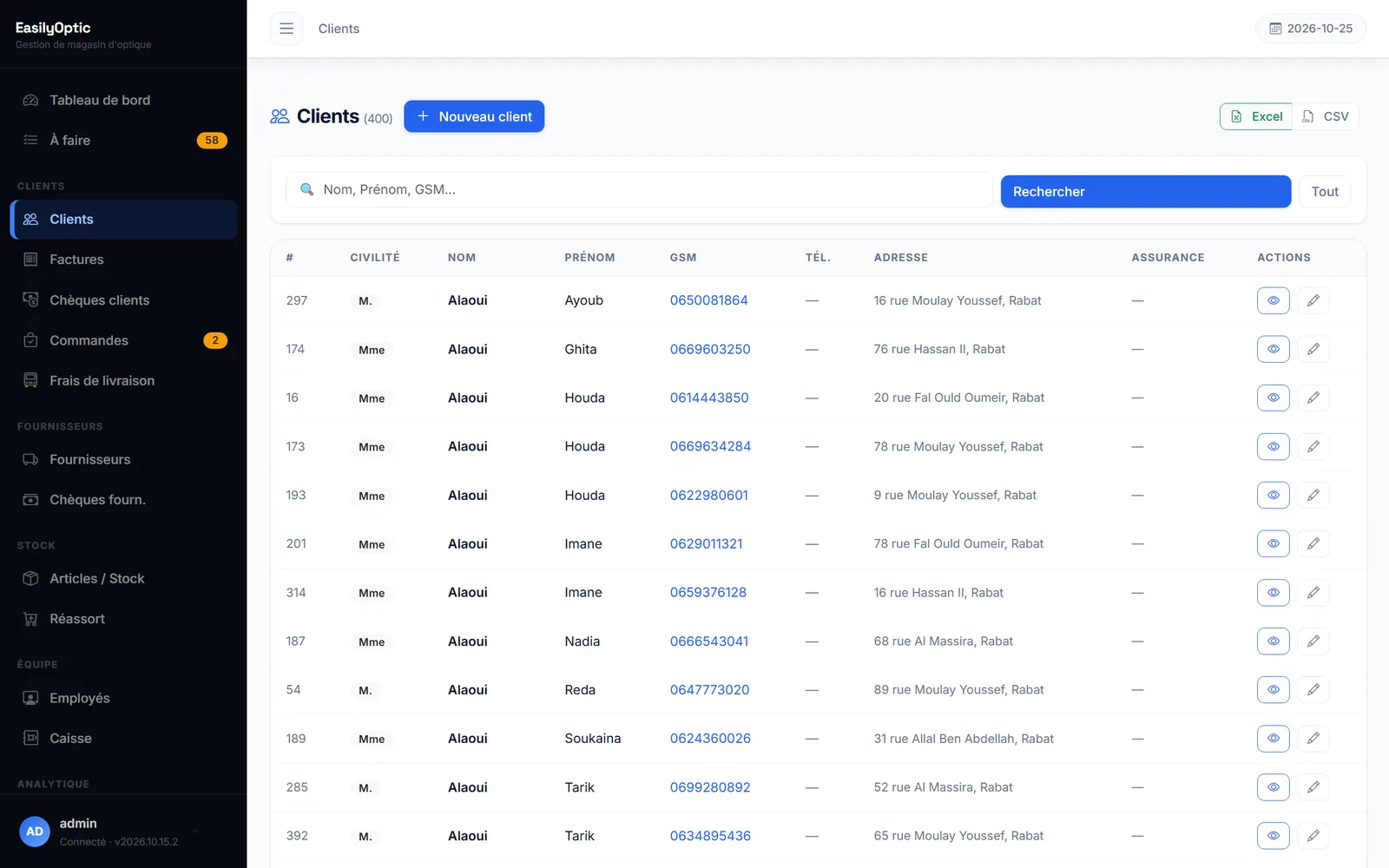The height and width of the screenshot is (868, 1389).
Task: Click GSM number 0634895436
Action: 710,835
